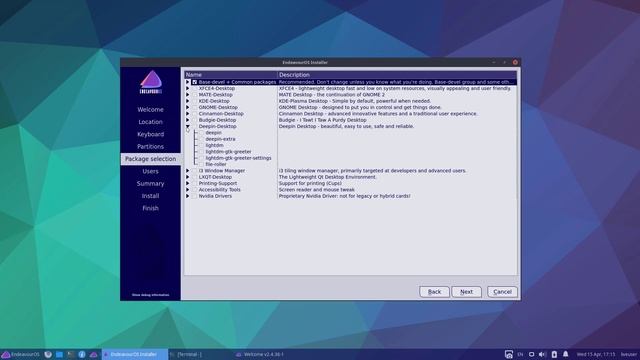This screenshot has height=360, width=640.
Task: Tick the lightdm-gtk-greeter-settings checkbox
Action: point(201,158)
